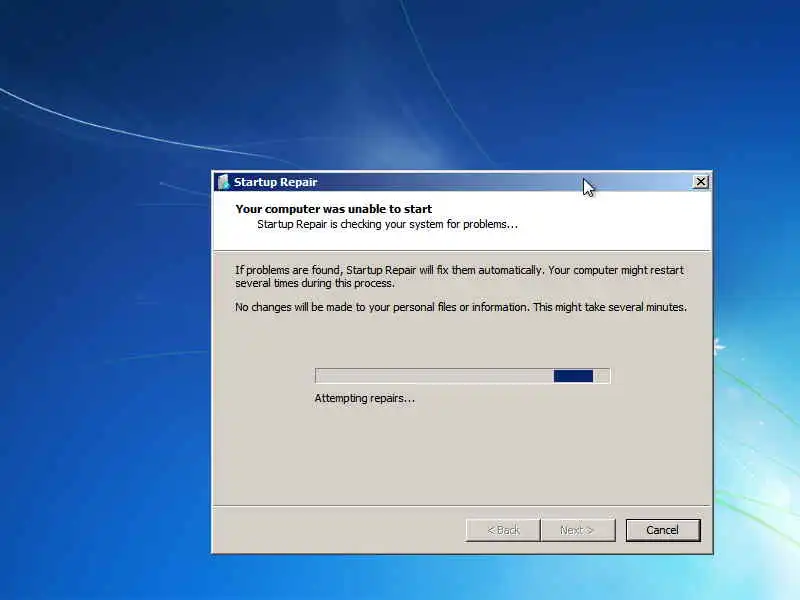800x600 pixels.
Task: Click 'If problems are found' paragraph
Action: 459,277
